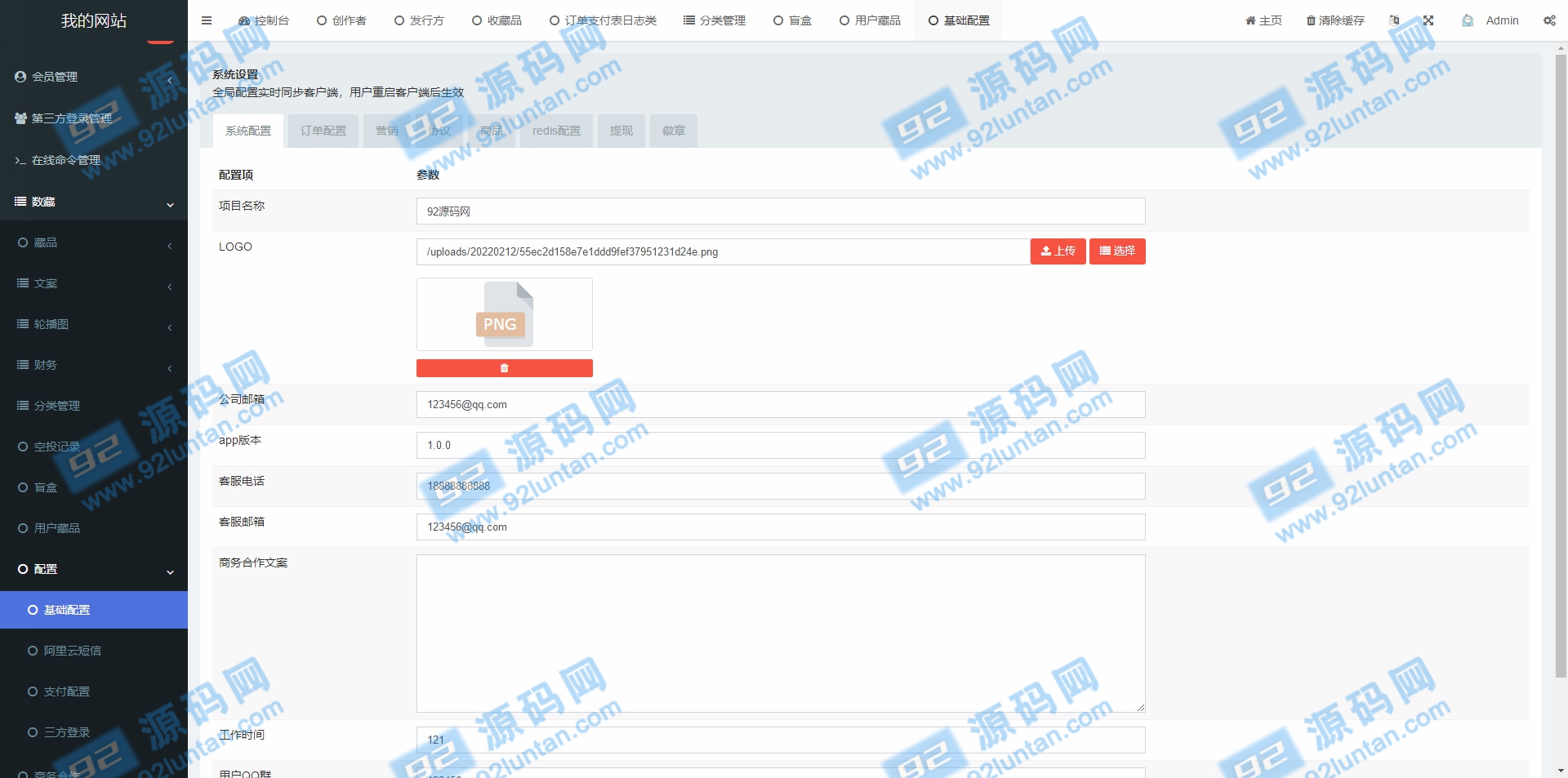Viewport: 1568px width, 778px height.
Task: Expand the 财务 submenu arrow
Action: 169,368
